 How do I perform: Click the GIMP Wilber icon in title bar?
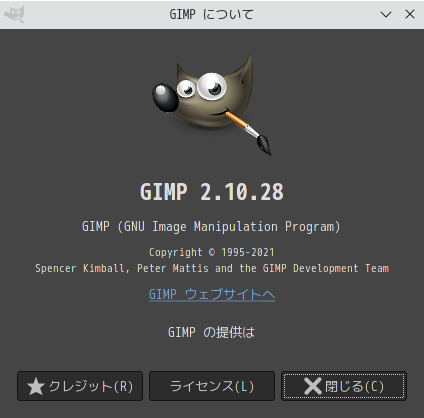(14, 14)
